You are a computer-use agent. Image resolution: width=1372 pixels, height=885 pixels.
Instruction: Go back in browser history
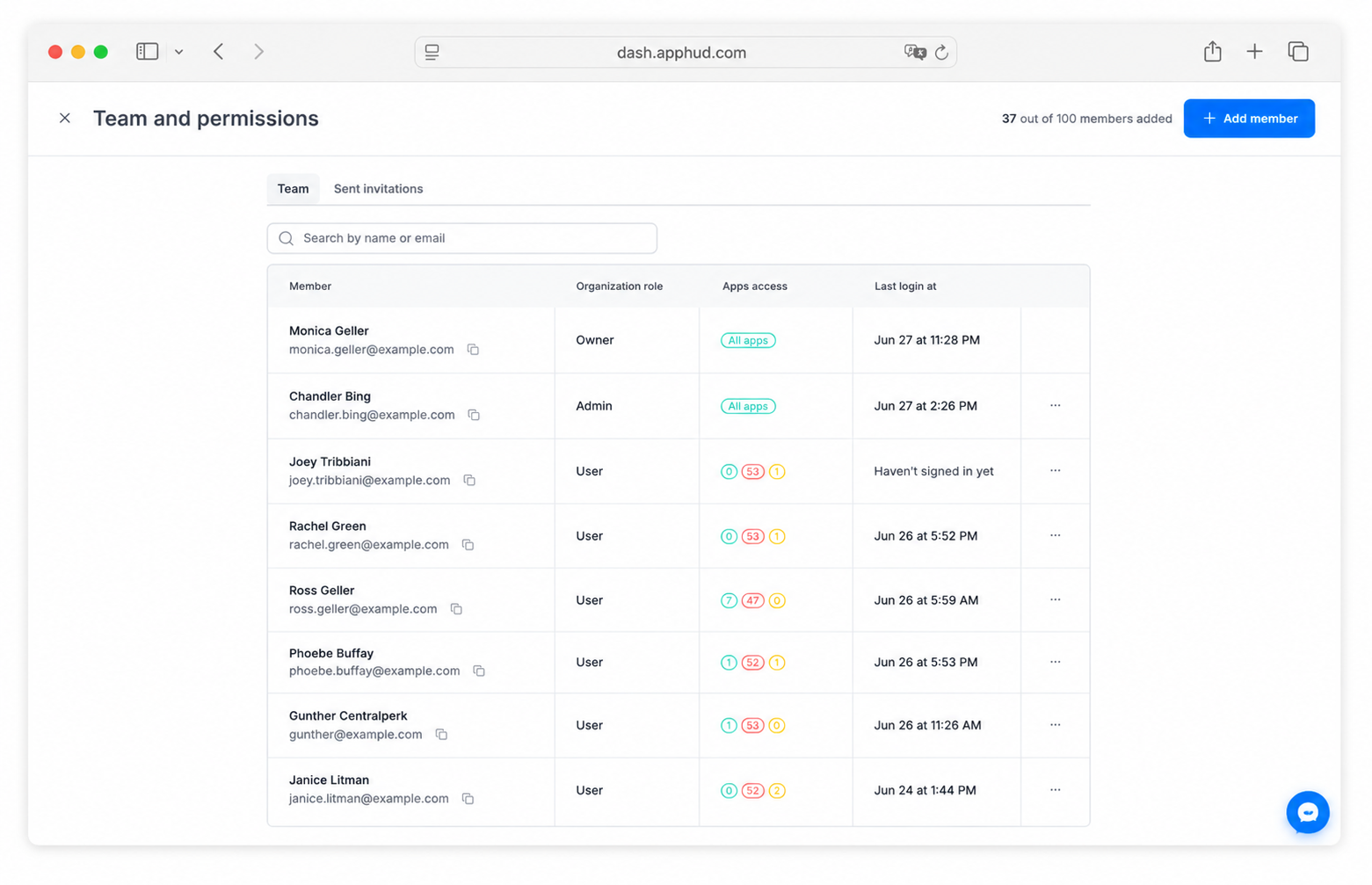click(x=219, y=52)
